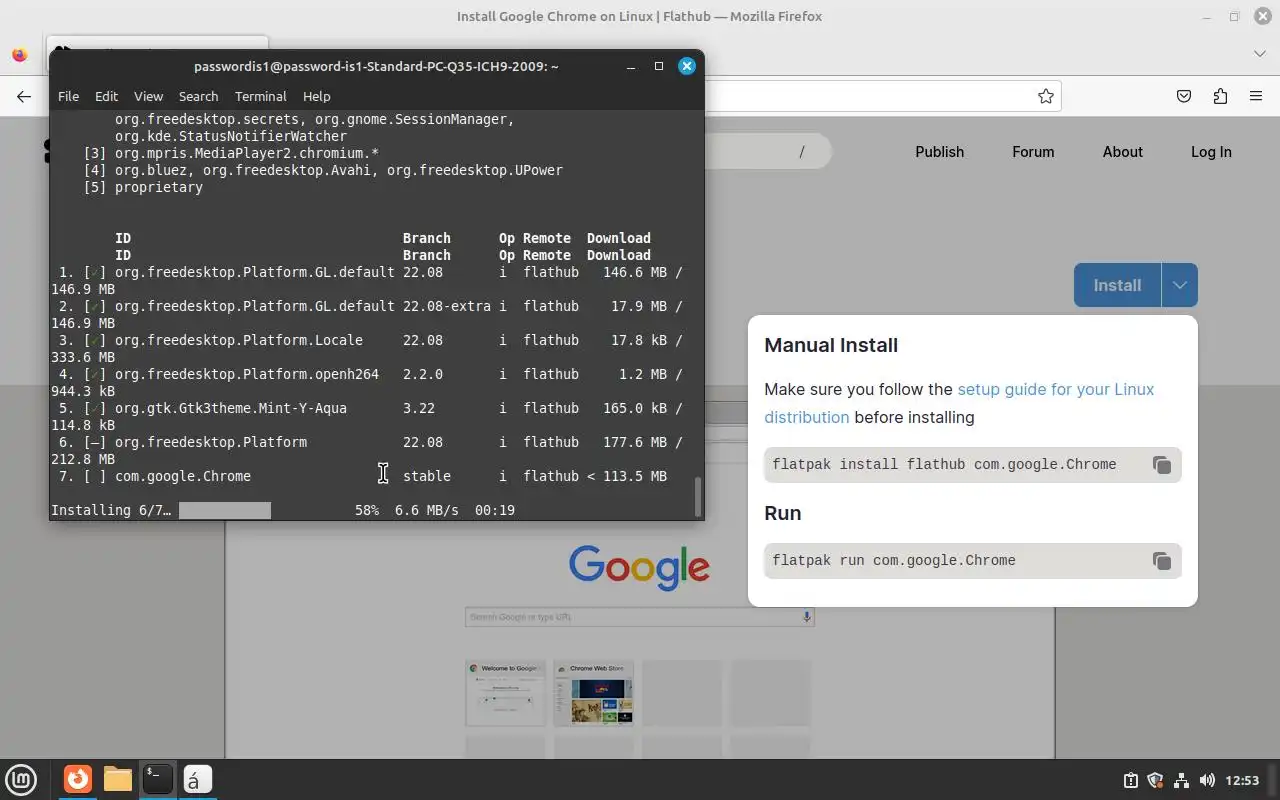Close the terminal window

click(687, 66)
